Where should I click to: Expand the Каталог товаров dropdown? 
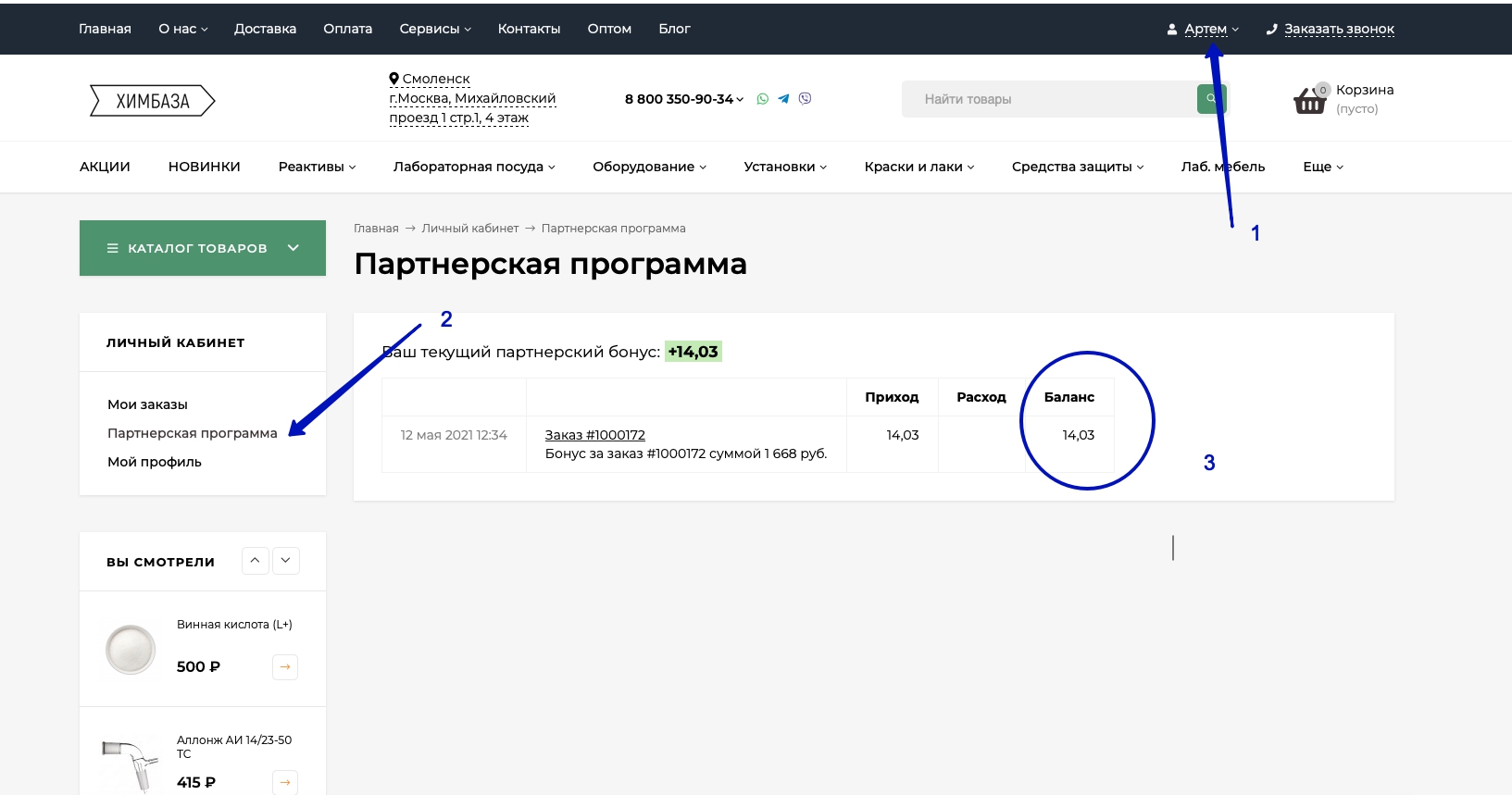202,248
